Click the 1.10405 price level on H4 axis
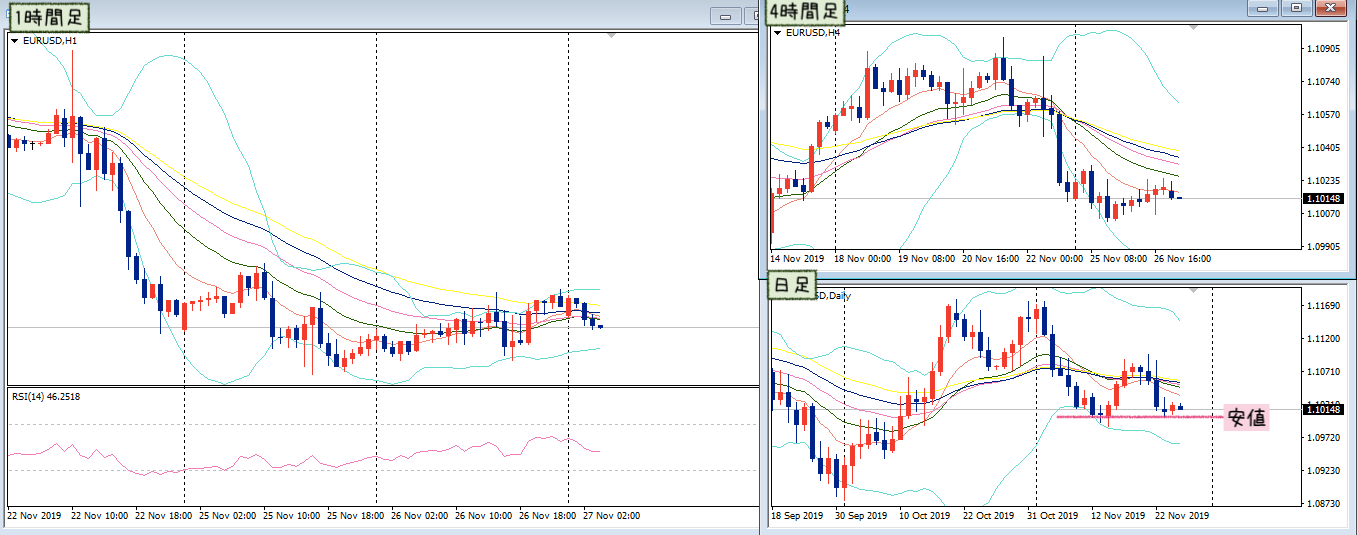The image size is (1358, 535). pos(1323,147)
